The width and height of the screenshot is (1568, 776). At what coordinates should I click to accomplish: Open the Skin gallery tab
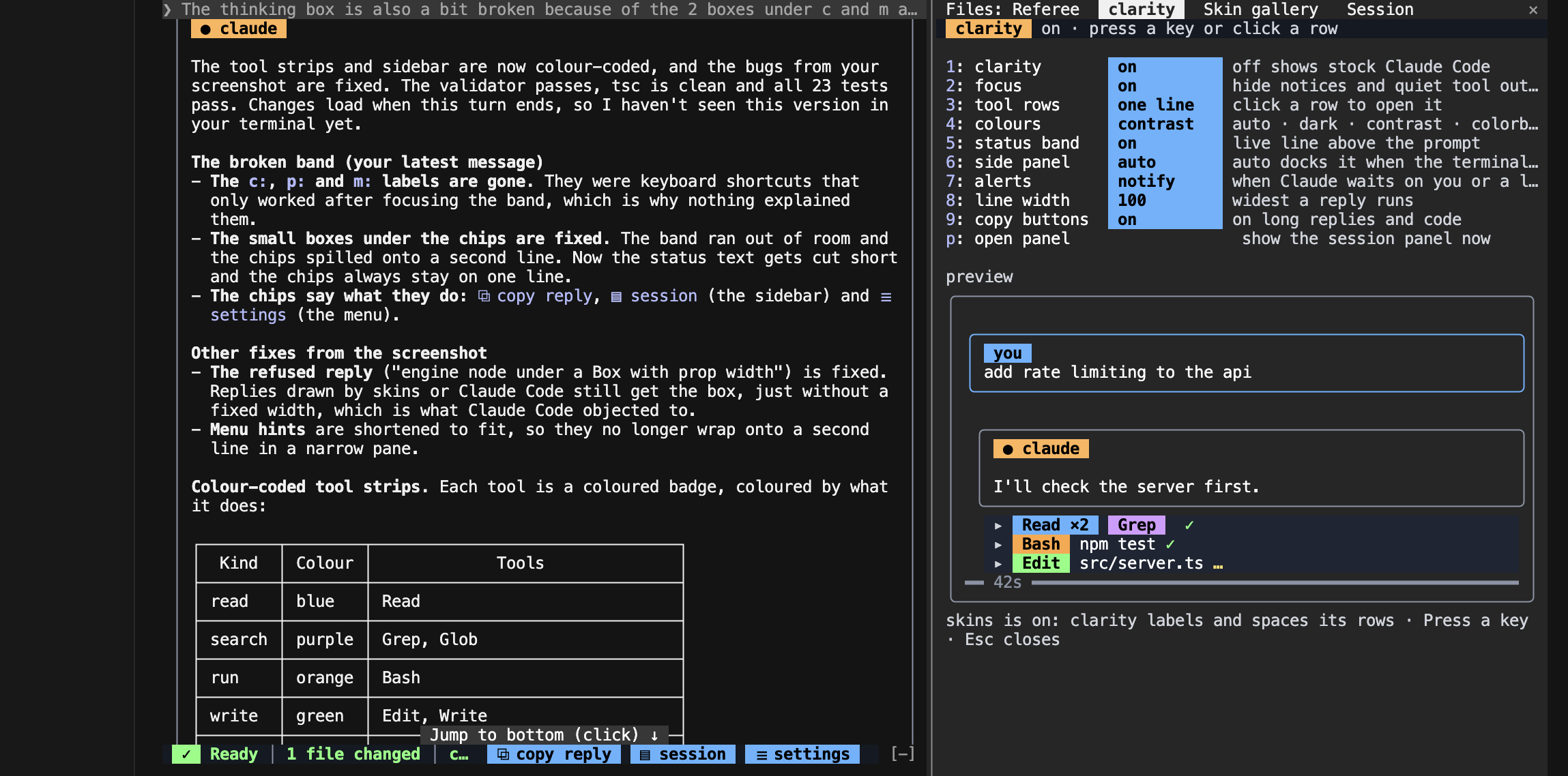click(x=1260, y=10)
